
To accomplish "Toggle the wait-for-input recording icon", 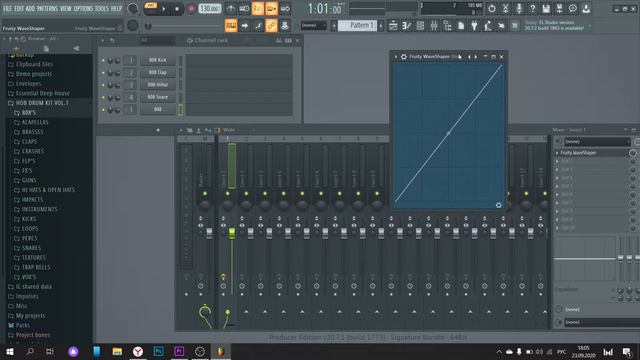I will point(244,9).
